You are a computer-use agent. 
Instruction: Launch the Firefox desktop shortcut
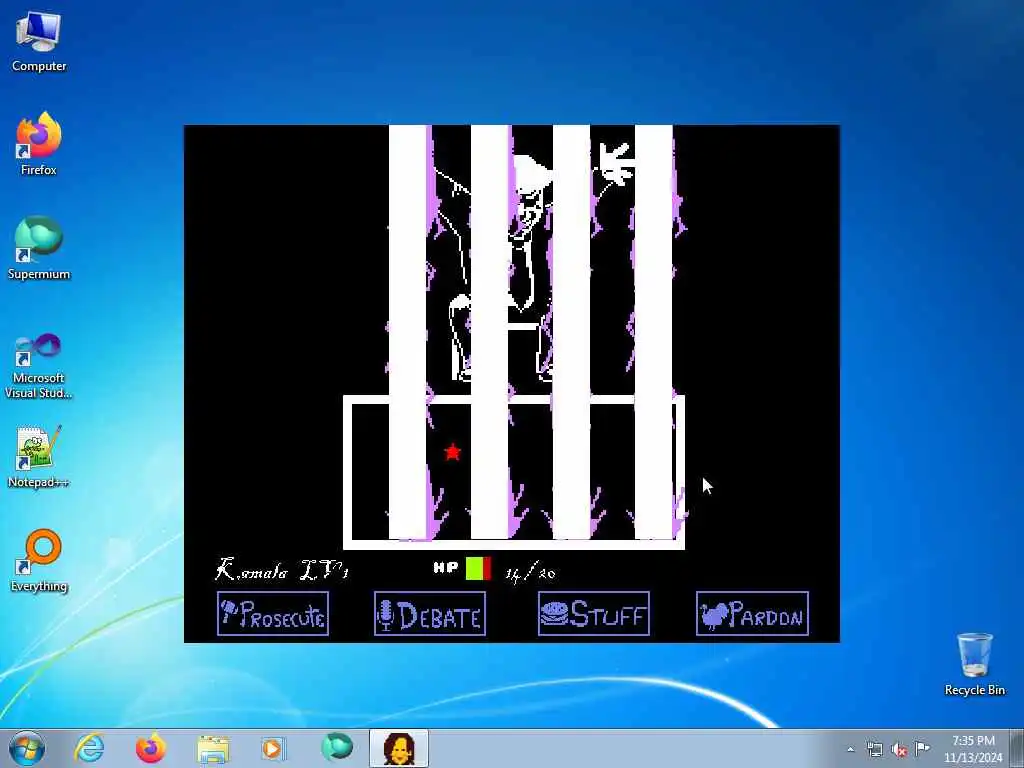pyautogui.click(x=39, y=144)
